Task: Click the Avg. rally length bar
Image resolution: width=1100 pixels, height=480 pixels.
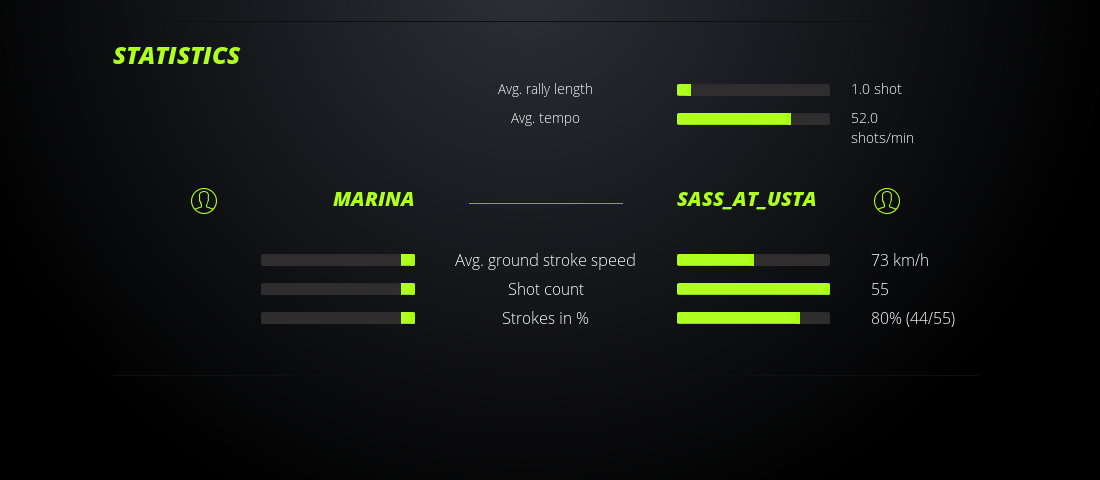Action: click(x=753, y=90)
